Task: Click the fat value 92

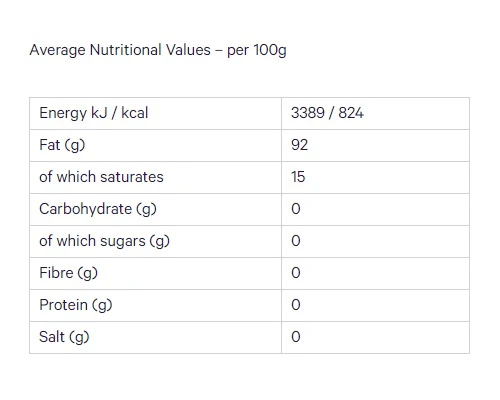Action: (x=299, y=145)
